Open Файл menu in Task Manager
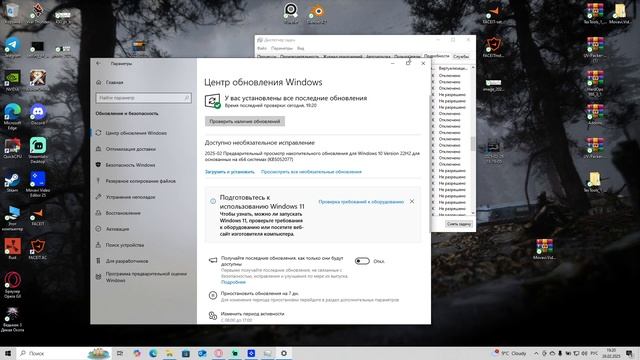The width and height of the screenshot is (640, 360). coord(262,48)
